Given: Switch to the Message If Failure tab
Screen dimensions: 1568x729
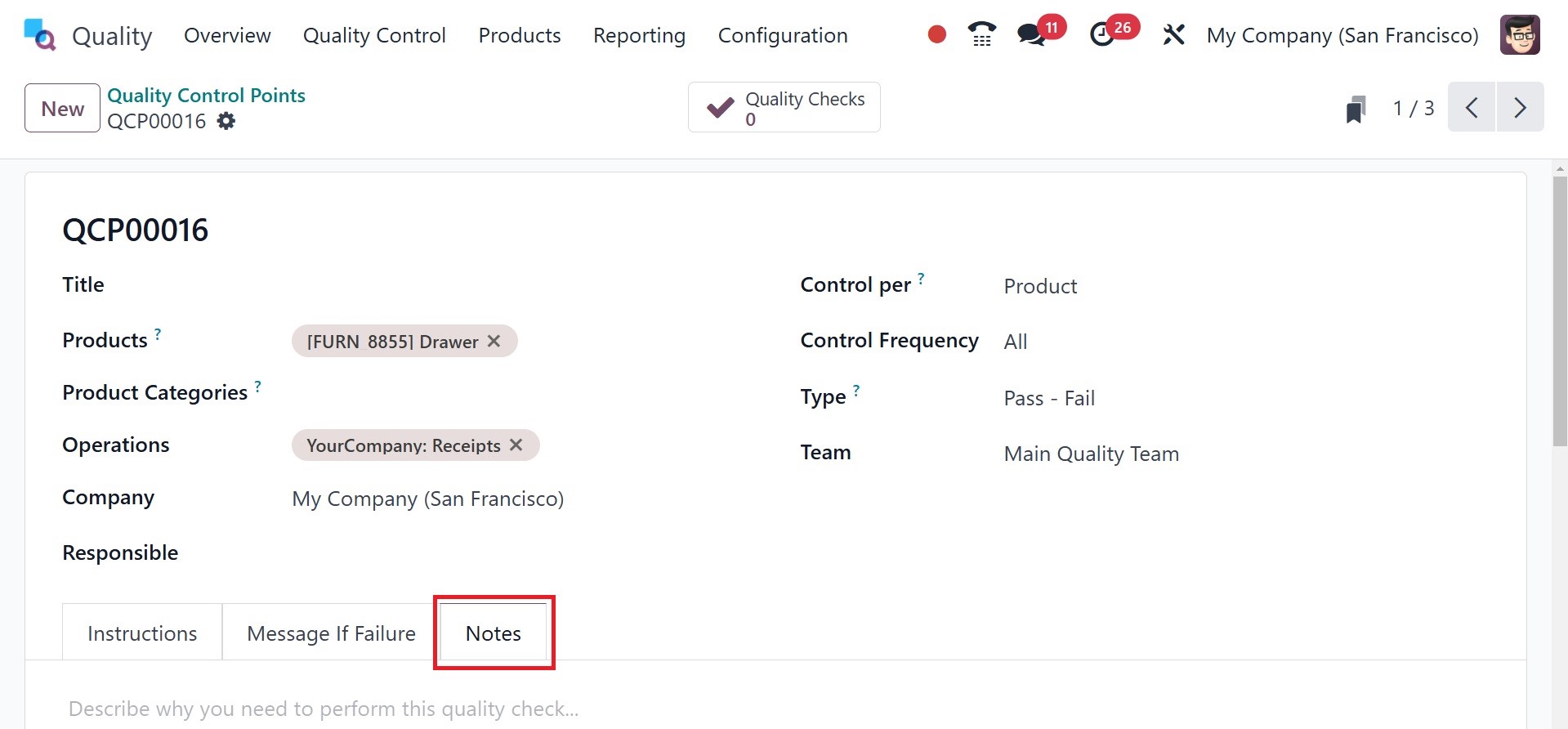Looking at the screenshot, I should (331, 633).
